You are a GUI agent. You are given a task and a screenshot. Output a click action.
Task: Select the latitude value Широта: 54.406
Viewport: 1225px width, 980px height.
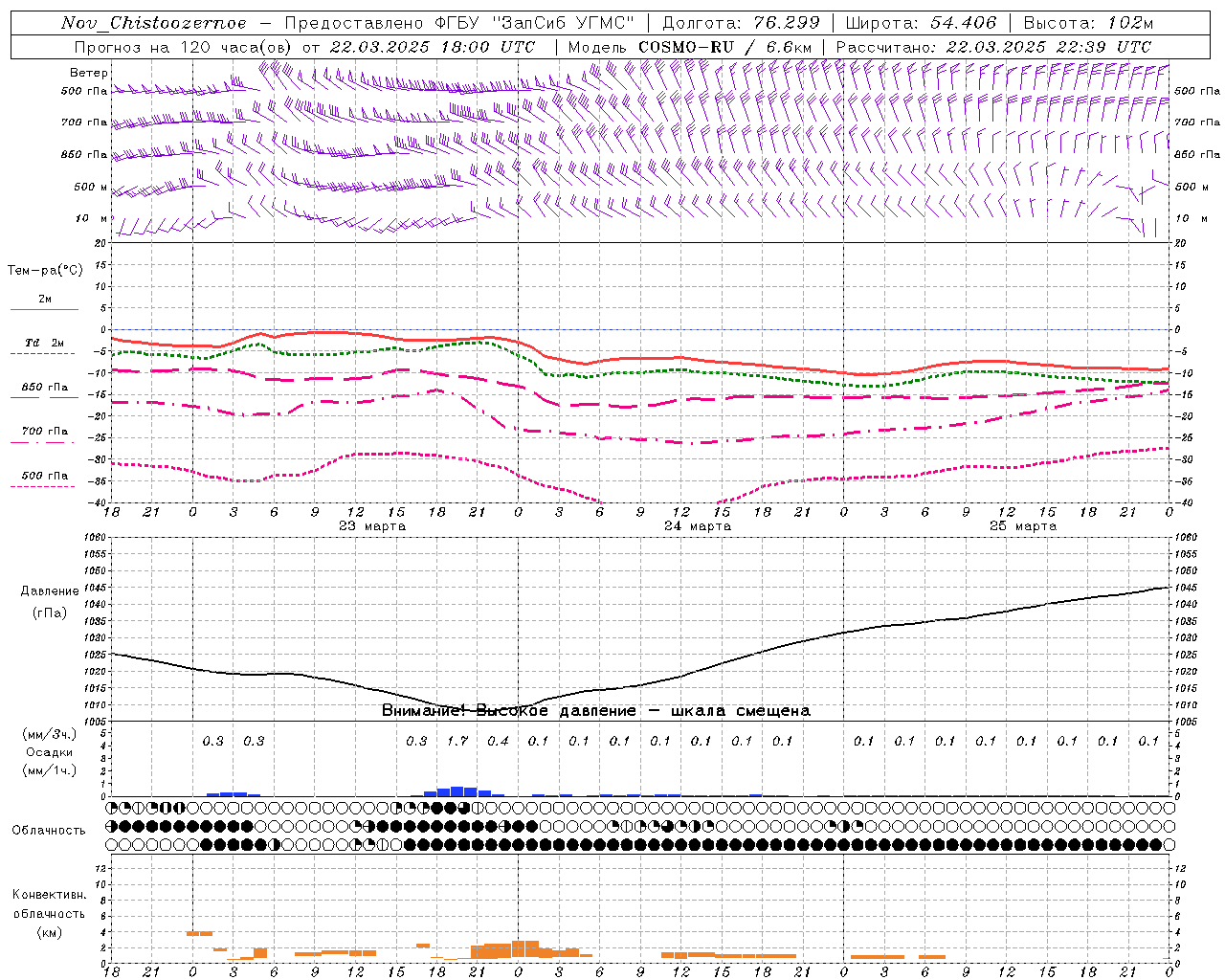pos(921,23)
